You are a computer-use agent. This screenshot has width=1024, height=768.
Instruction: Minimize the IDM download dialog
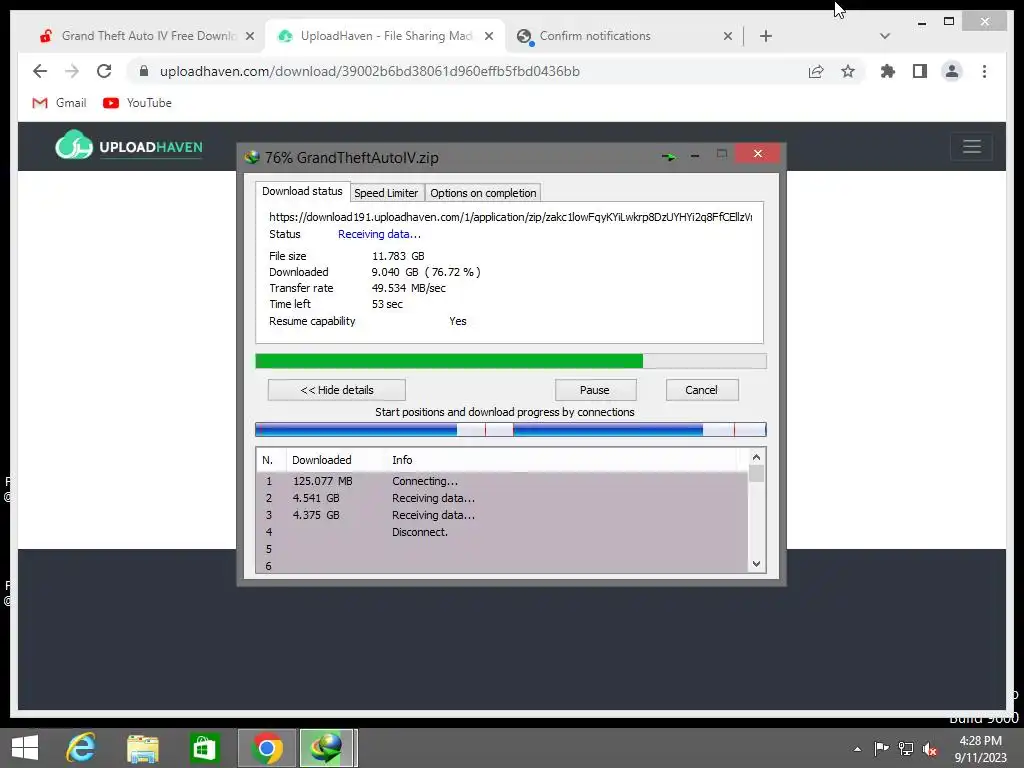[695, 155]
